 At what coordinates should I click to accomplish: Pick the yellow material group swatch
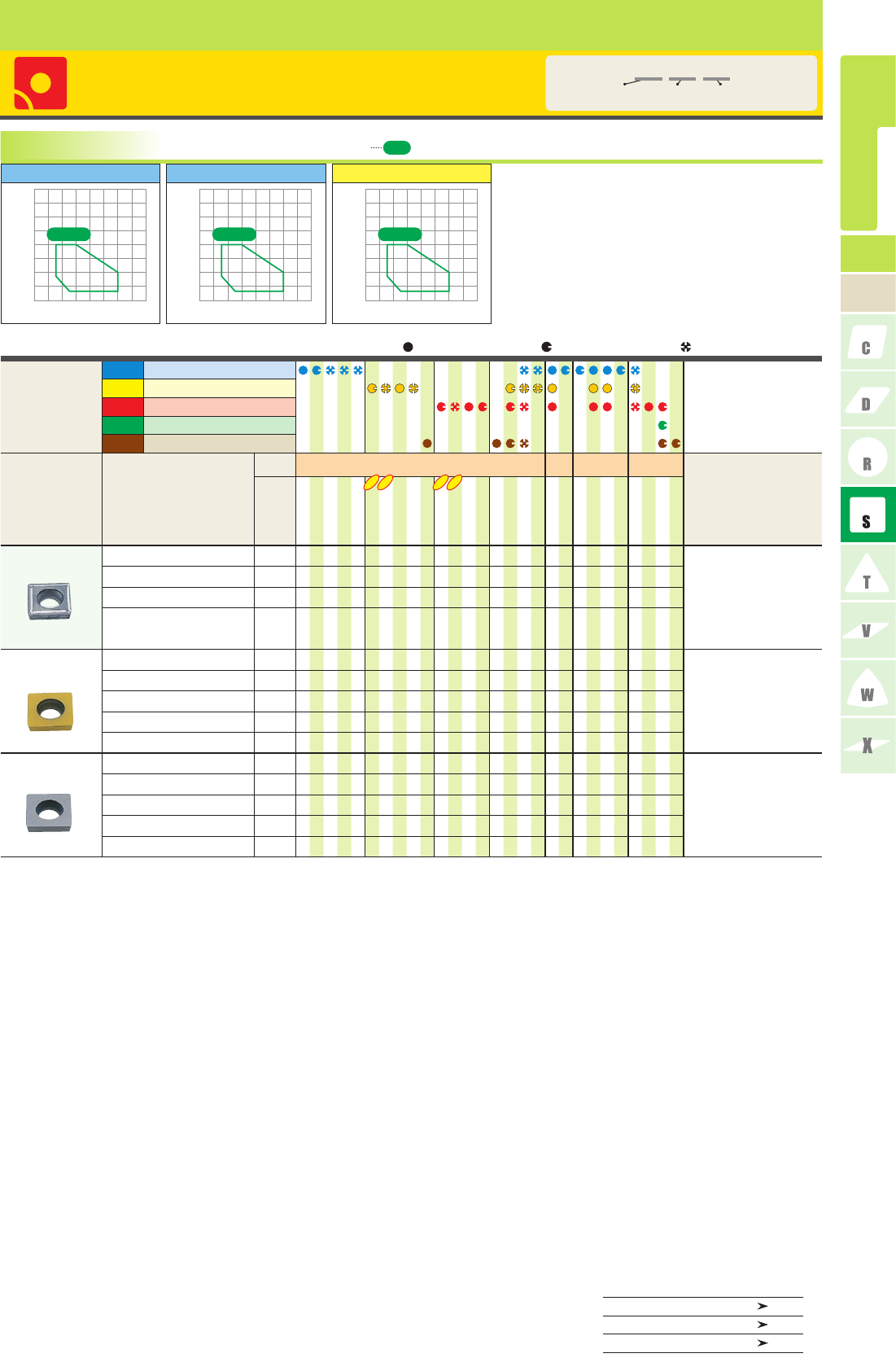[123, 388]
